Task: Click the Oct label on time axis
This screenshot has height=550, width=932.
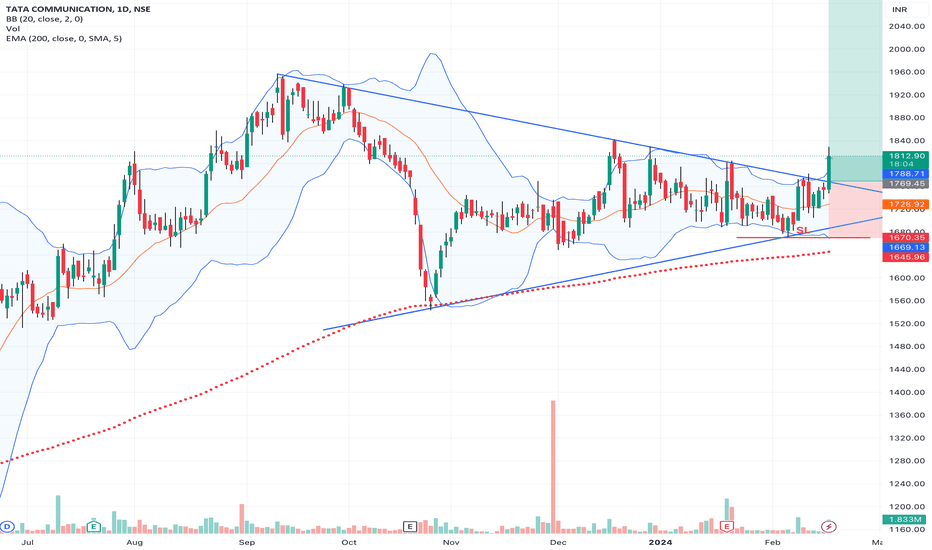Action: (x=349, y=542)
